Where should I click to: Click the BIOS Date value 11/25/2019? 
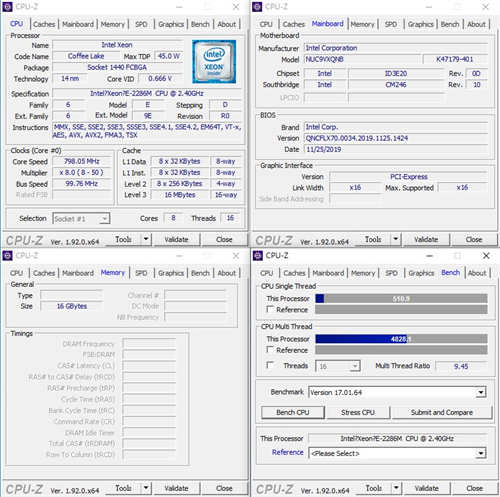pyautogui.click(x=397, y=149)
